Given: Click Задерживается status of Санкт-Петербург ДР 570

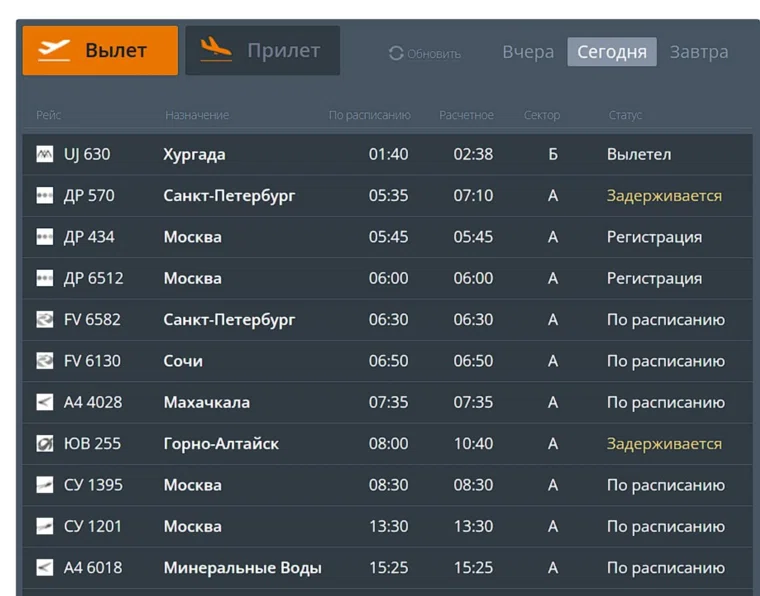Looking at the screenshot, I should tap(664, 196).
